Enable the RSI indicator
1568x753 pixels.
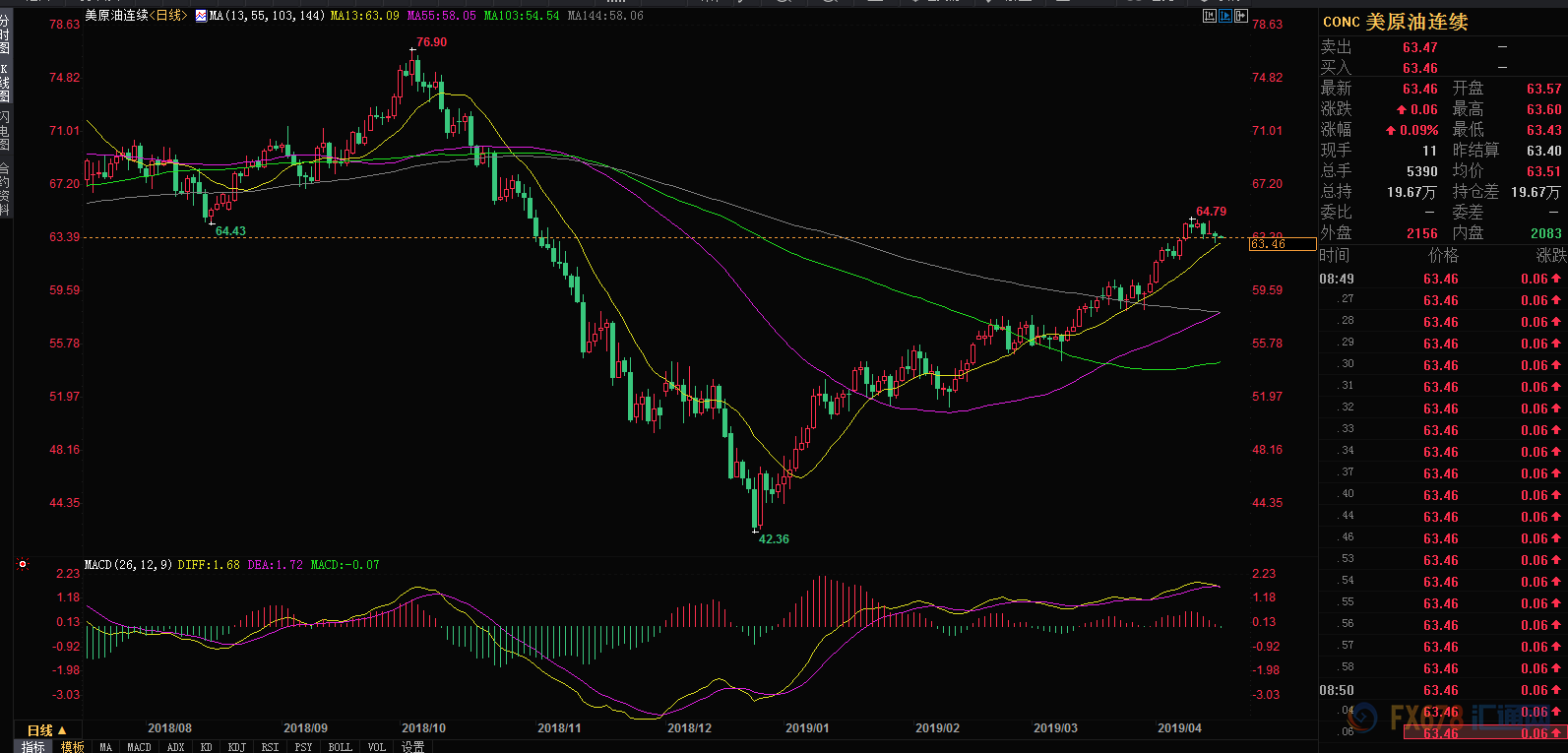[270, 747]
